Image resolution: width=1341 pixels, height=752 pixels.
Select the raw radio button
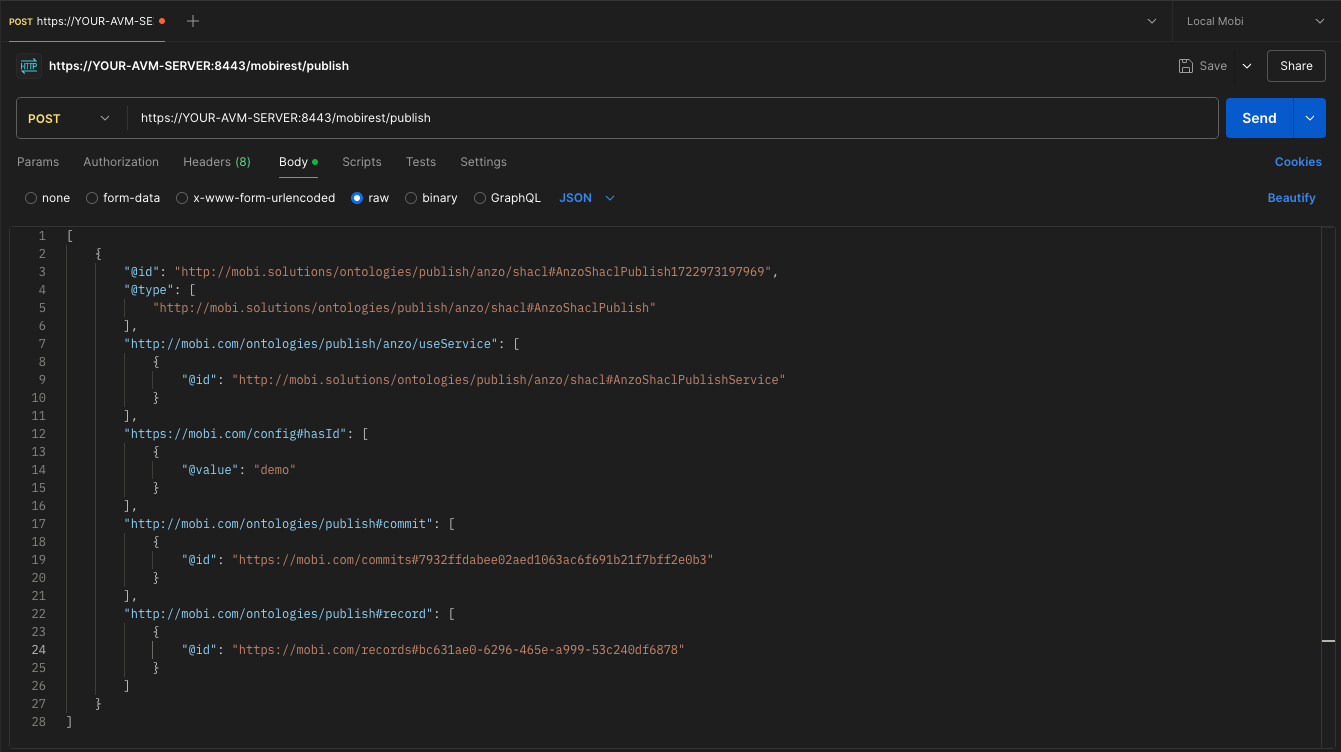pyautogui.click(x=357, y=198)
